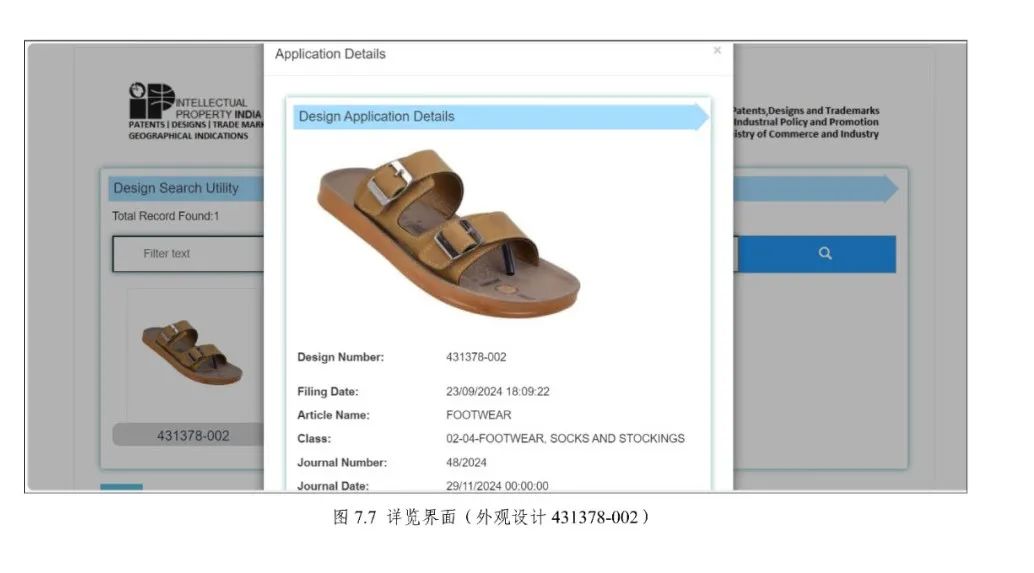Click the 431378-002 result label button

pyautogui.click(x=192, y=436)
